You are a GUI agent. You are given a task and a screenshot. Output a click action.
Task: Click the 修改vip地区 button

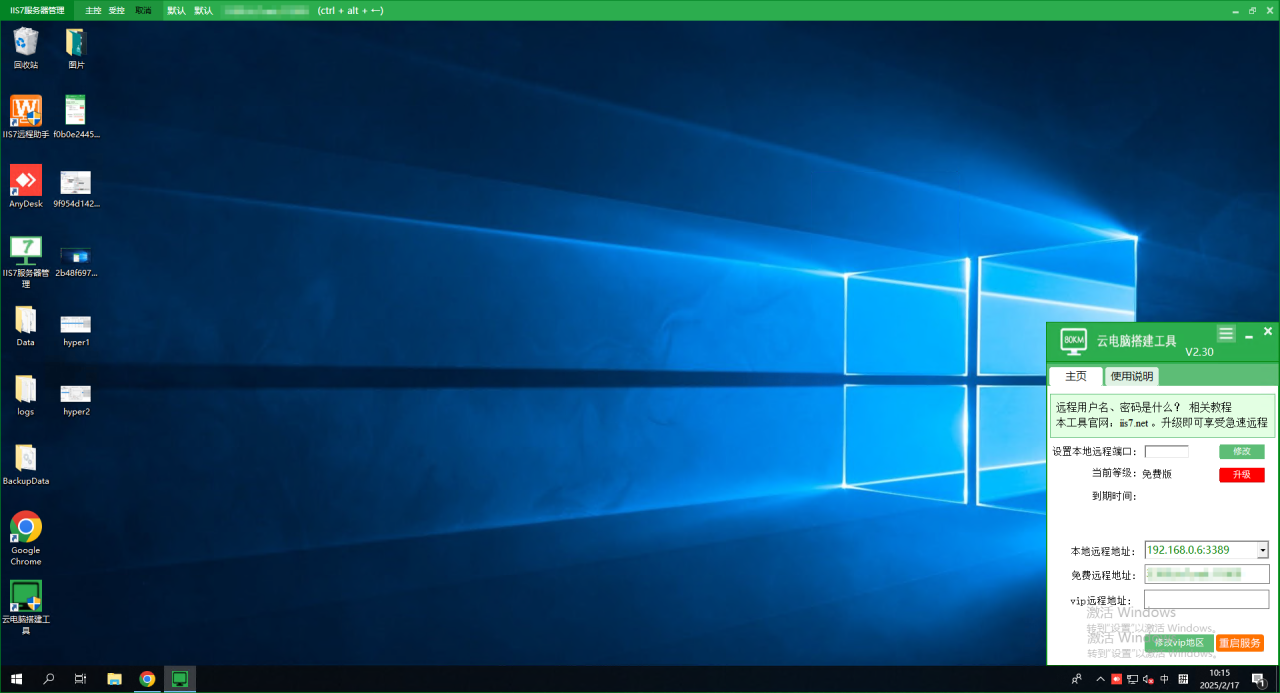pyautogui.click(x=1179, y=643)
